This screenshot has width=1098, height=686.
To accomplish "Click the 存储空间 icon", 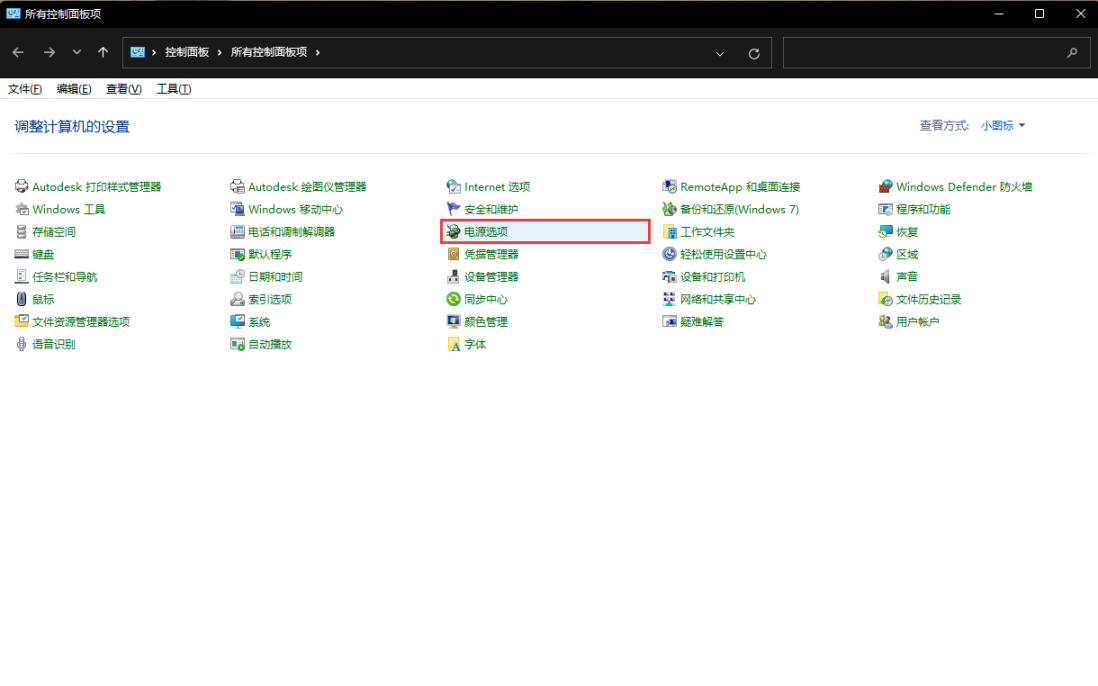I will (22, 232).
